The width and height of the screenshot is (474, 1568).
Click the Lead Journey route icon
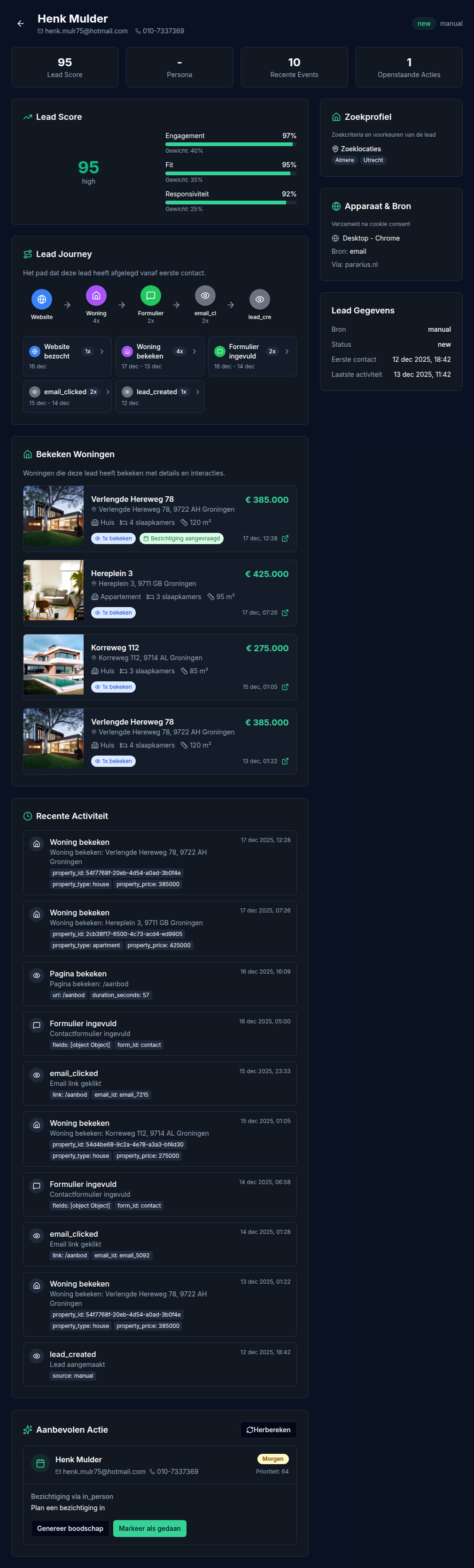pos(27,254)
